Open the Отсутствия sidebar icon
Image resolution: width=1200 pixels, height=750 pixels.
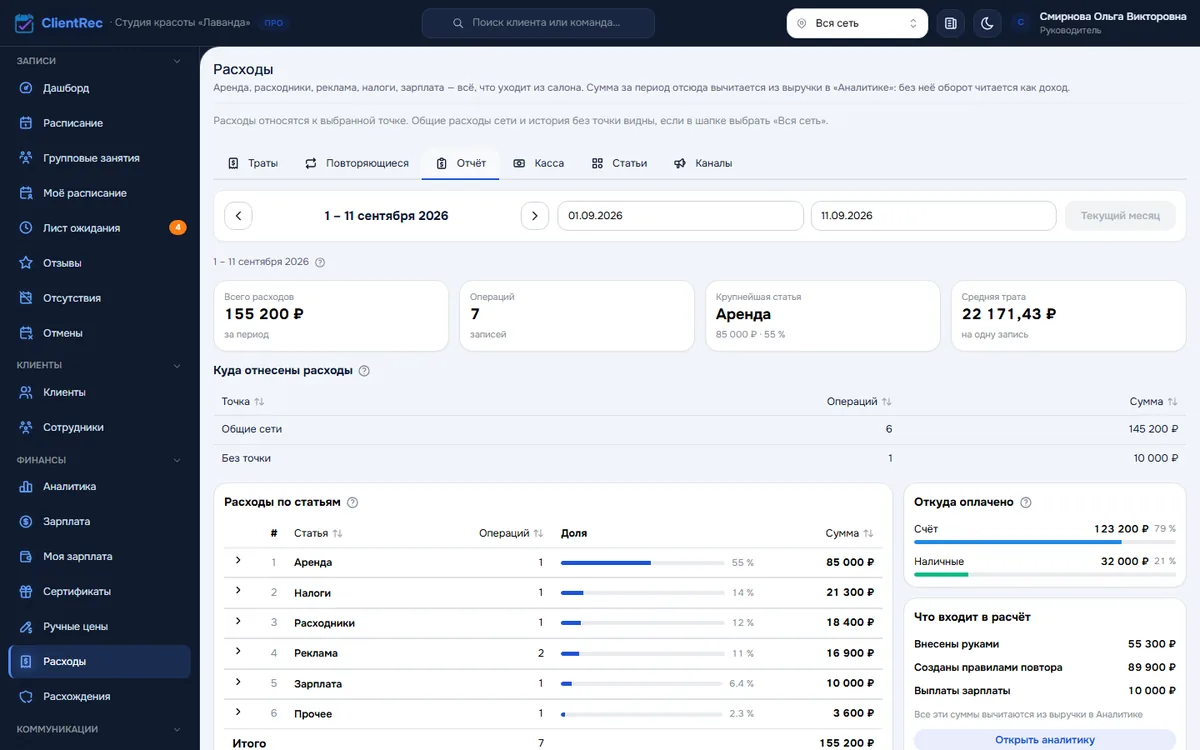point(26,298)
